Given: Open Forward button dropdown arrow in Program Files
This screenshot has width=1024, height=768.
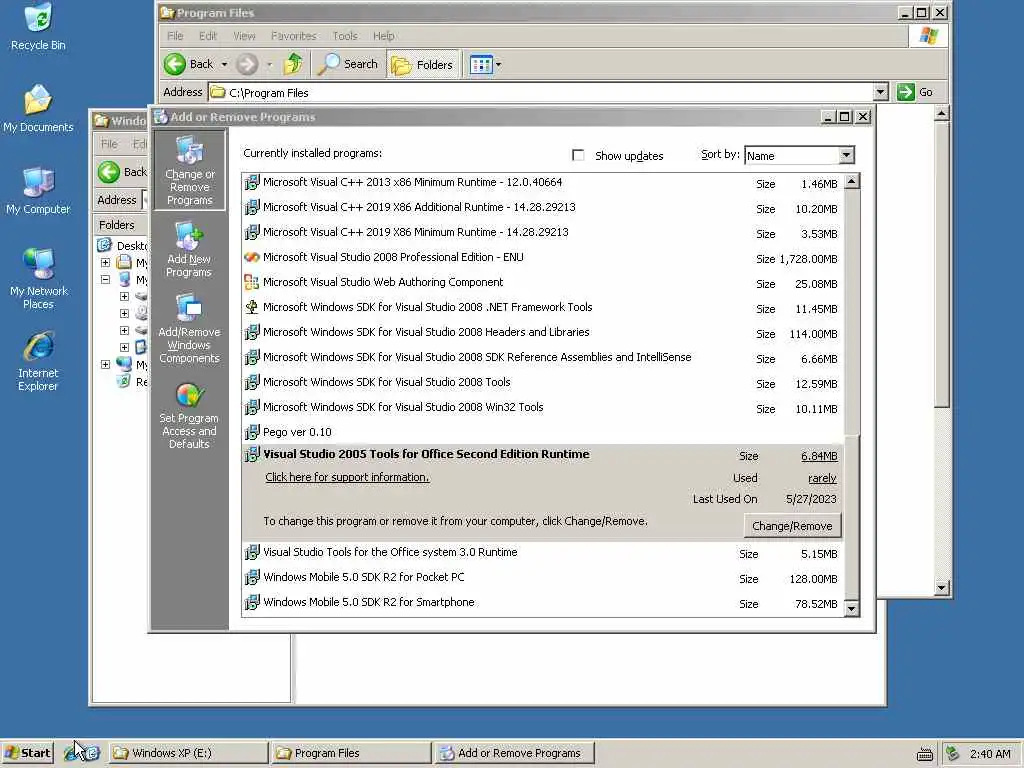Looking at the screenshot, I should 269,64.
